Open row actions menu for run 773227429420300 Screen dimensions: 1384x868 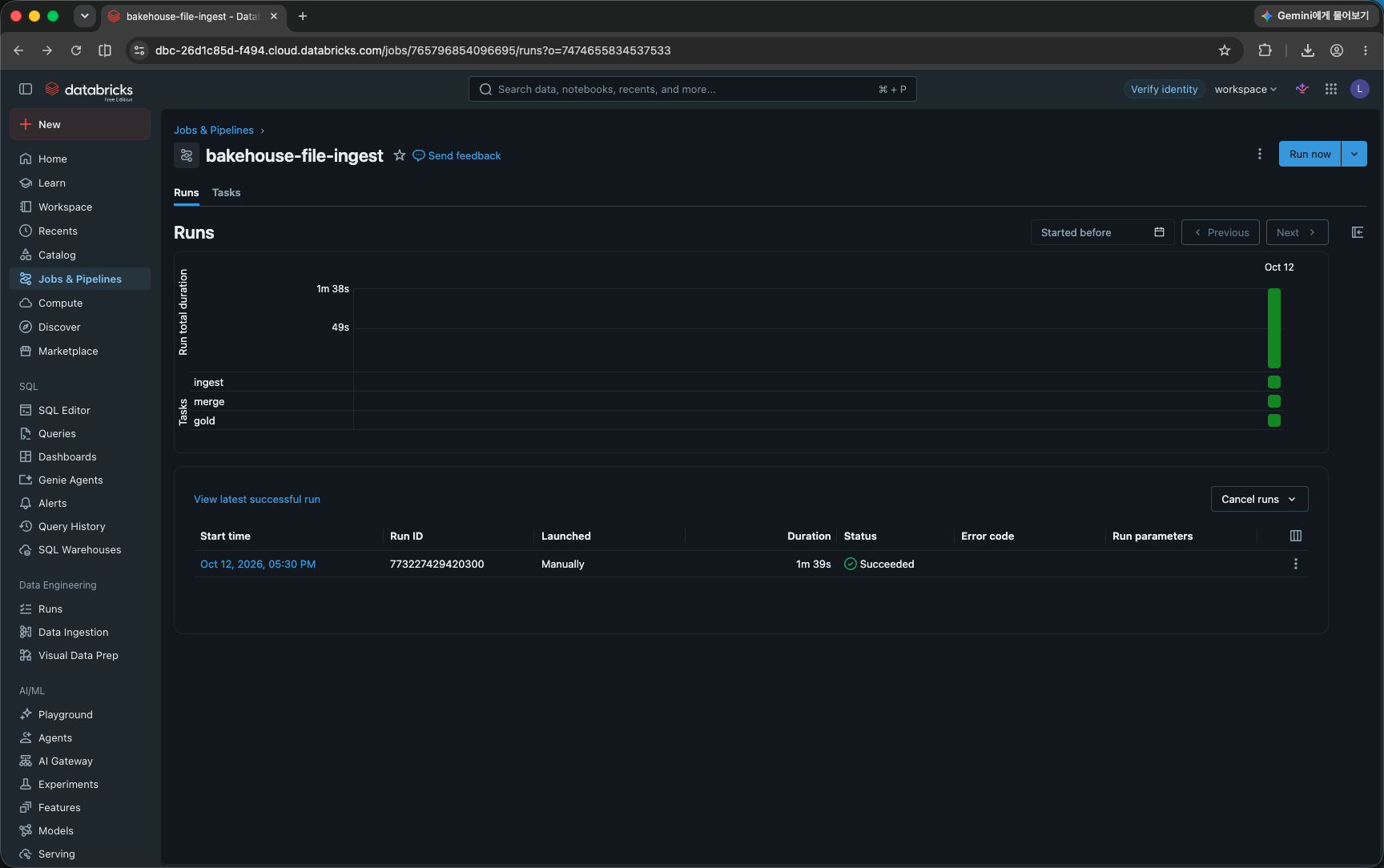coord(1296,564)
